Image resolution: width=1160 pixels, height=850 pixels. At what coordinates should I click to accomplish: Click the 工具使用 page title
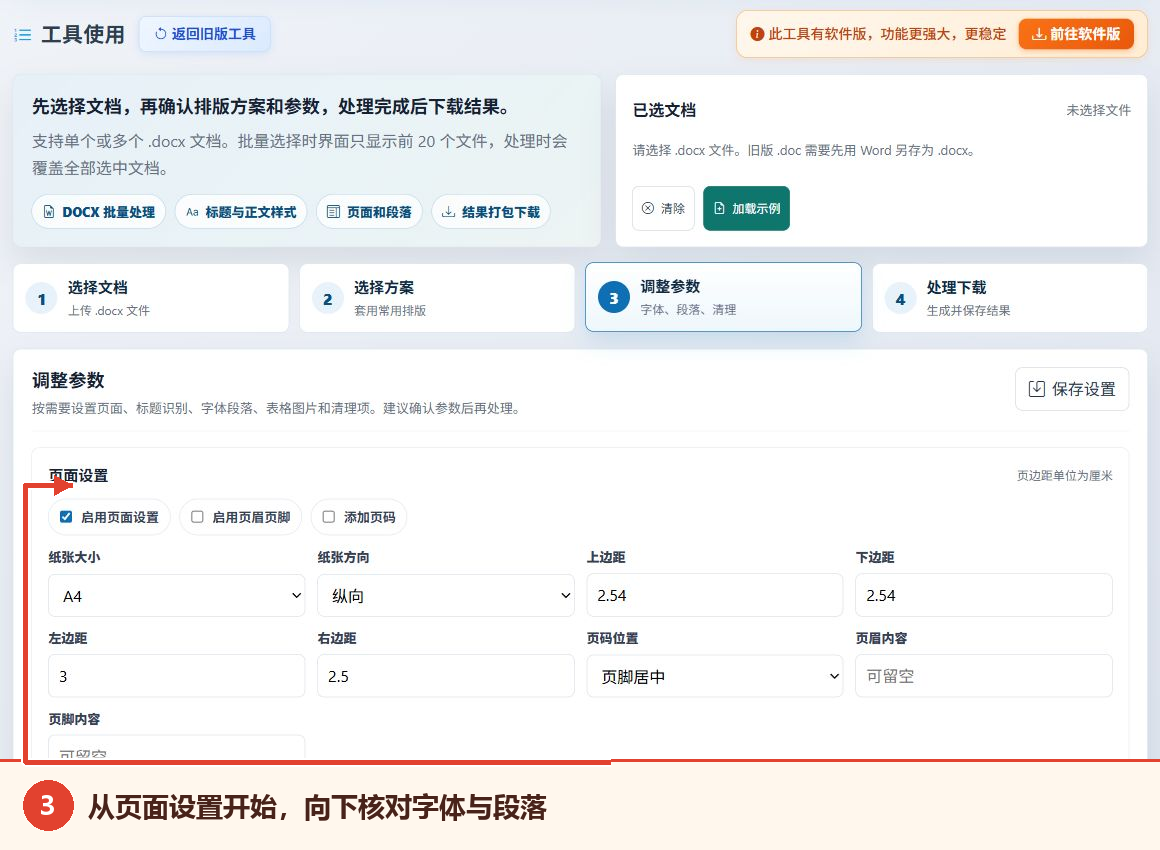[83, 35]
